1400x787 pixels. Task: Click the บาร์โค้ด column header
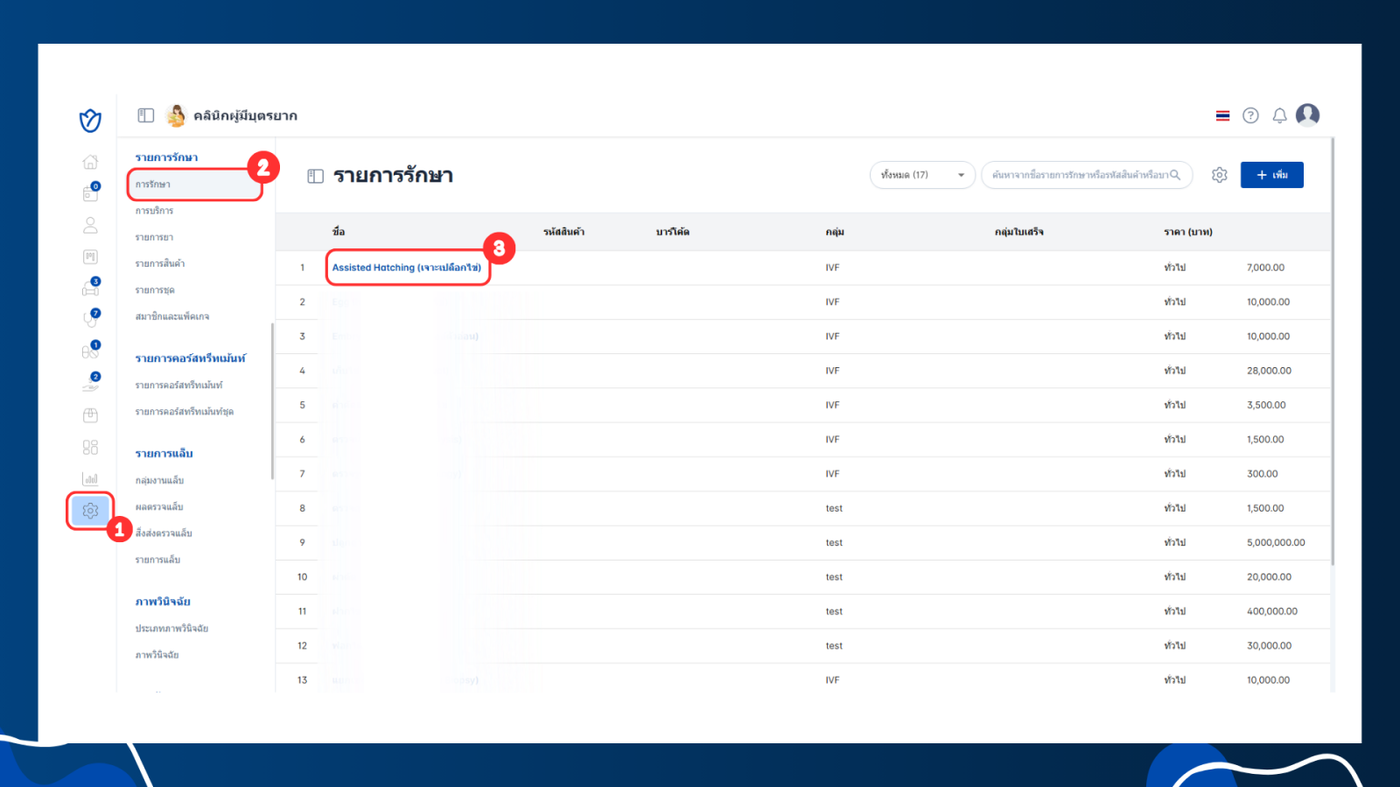tap(673, 232)
